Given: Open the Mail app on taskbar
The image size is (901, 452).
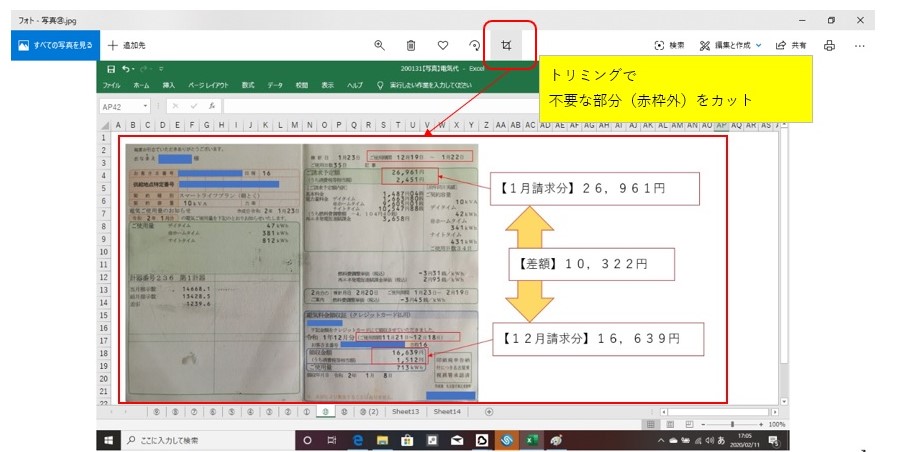Looking at the screenshot, I should tap(457, 441).
